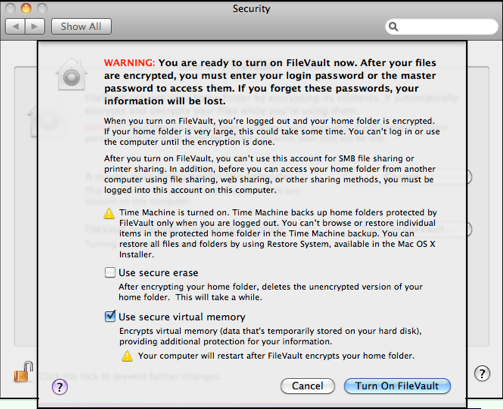The image size is (503, 409).
Task: Open help with the purple question mark
Action: coord(60,387)
